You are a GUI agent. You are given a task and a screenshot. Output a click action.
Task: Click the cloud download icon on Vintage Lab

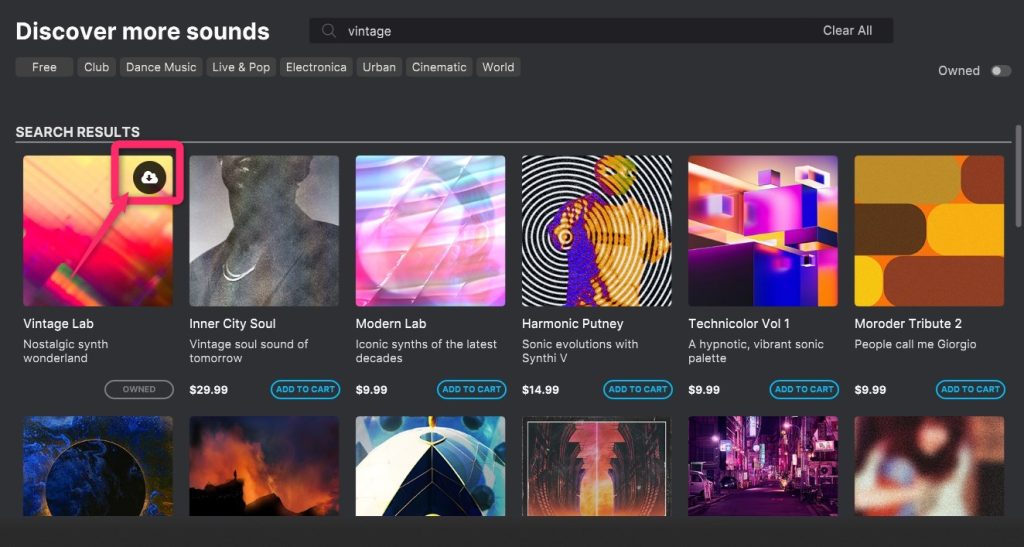[x=149, y=177]
